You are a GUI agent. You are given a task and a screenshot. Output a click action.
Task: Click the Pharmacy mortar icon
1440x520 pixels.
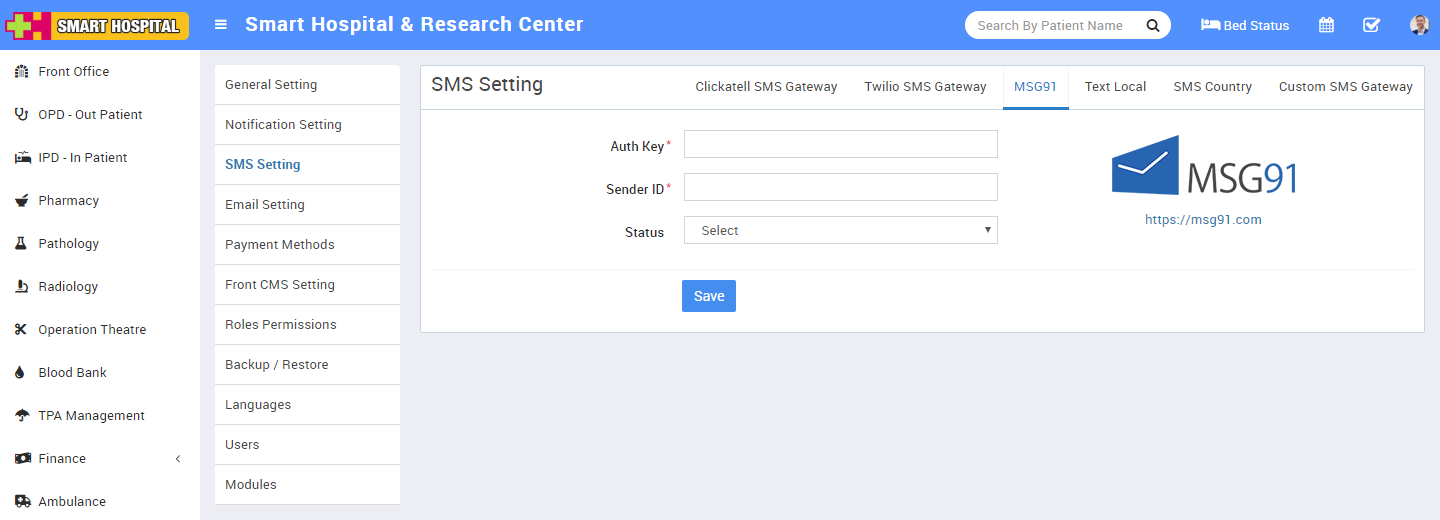21,201
